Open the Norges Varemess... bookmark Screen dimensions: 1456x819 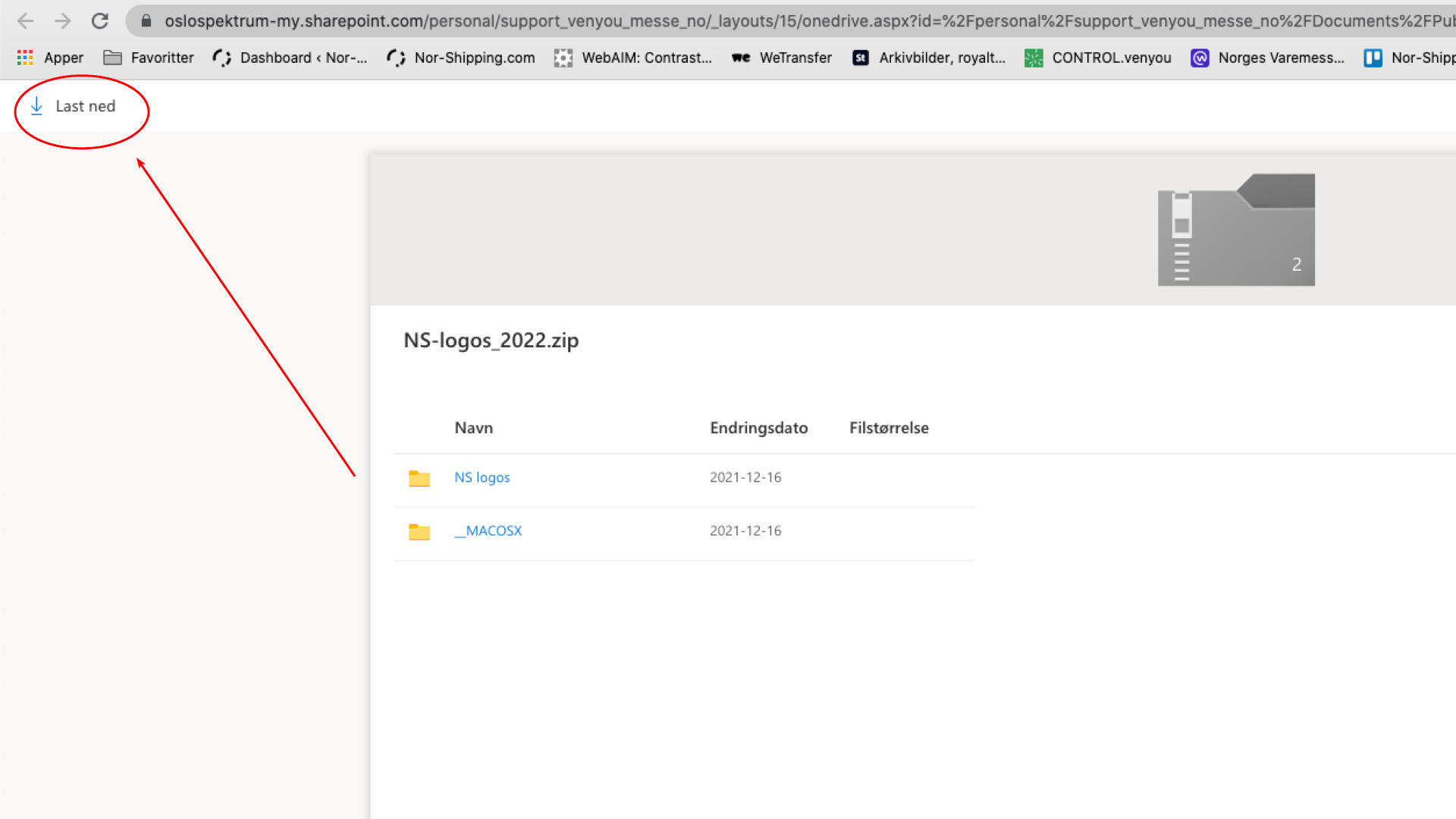click(x=1267, y=58)
